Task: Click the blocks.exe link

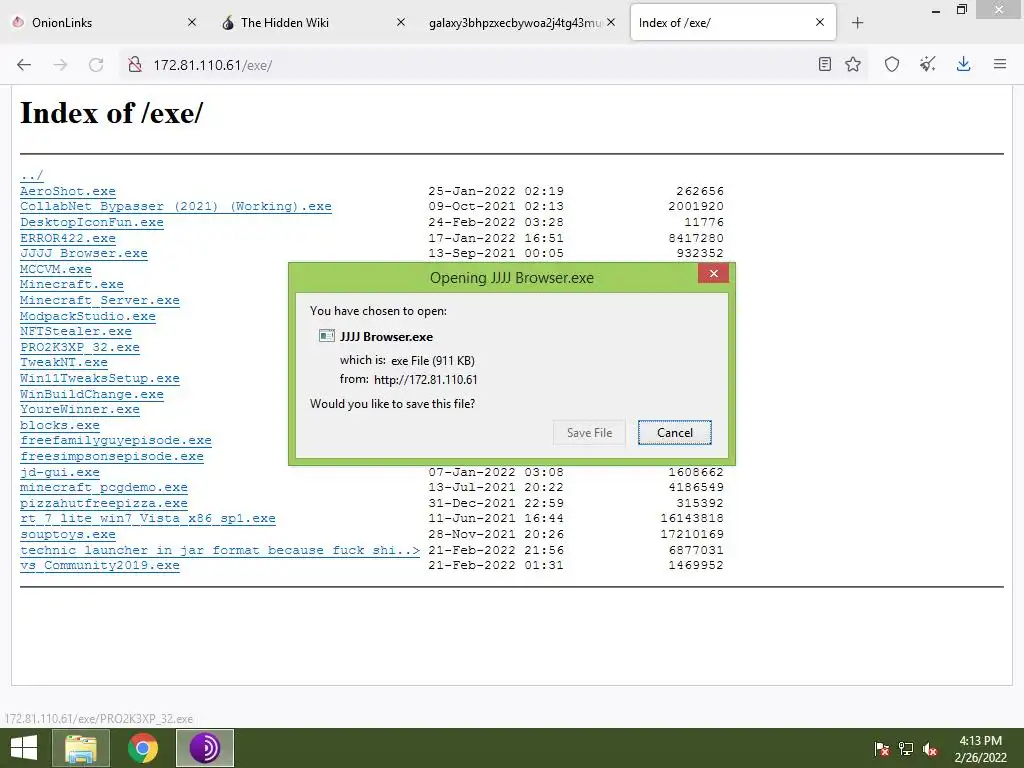Action: (60, 425)
